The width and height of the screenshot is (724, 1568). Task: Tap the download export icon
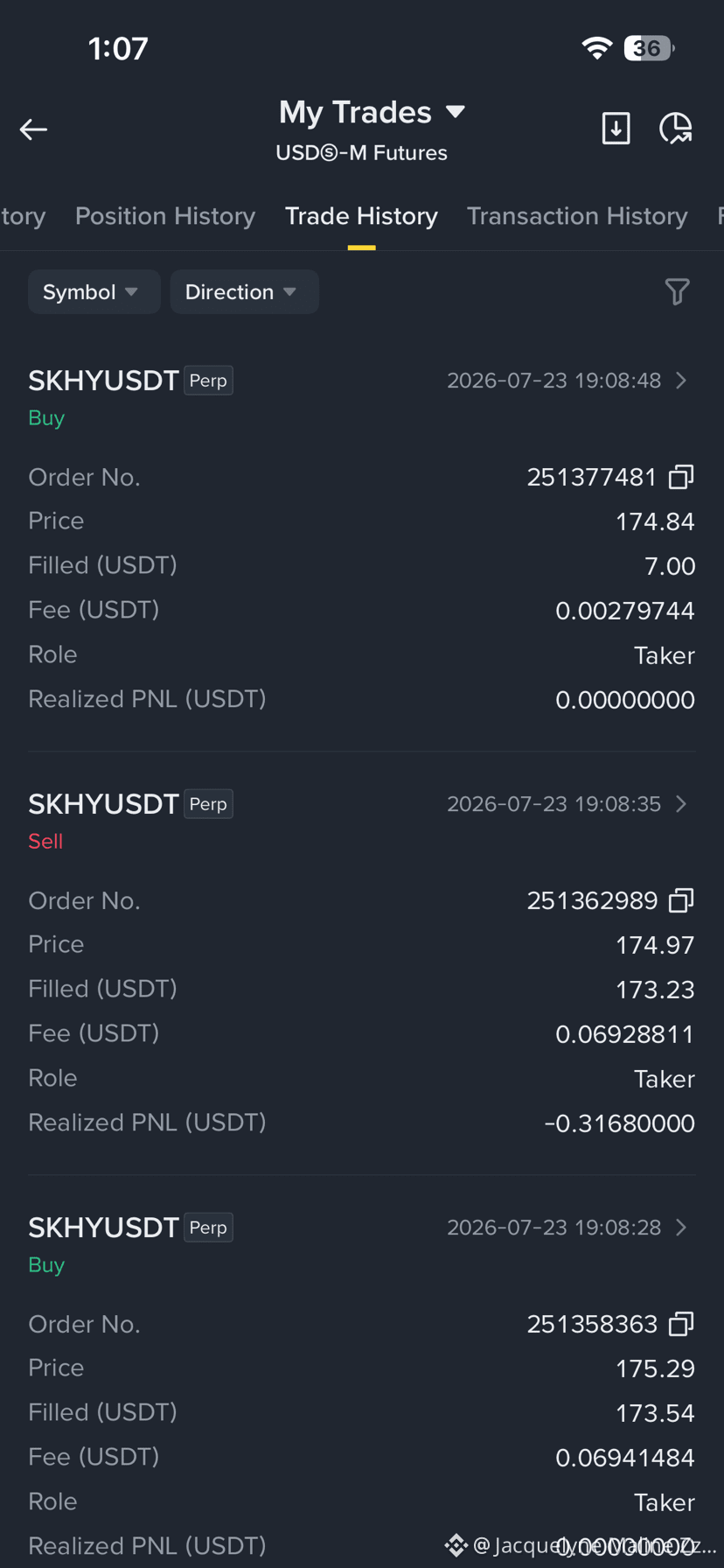616,128
